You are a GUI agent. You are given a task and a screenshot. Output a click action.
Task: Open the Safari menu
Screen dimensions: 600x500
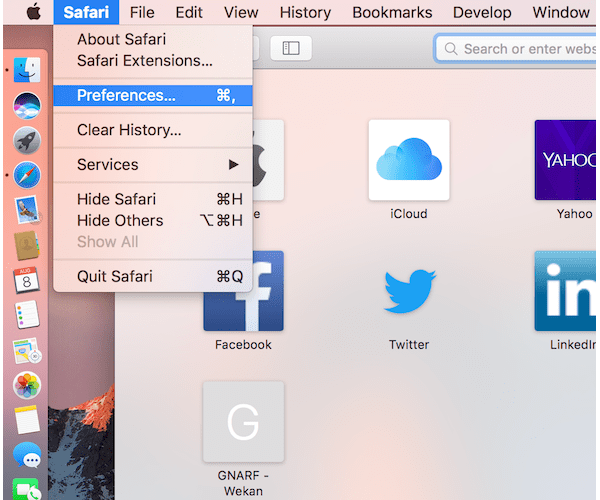pos(86,12)
